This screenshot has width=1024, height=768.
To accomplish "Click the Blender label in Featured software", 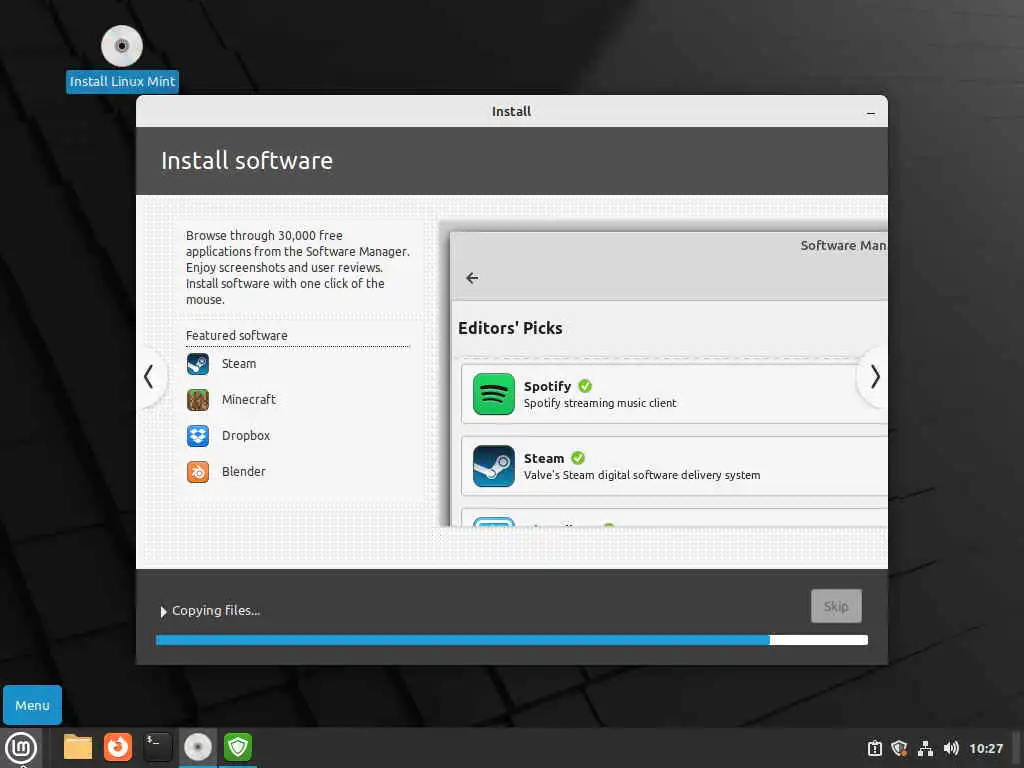I will 244,472.
